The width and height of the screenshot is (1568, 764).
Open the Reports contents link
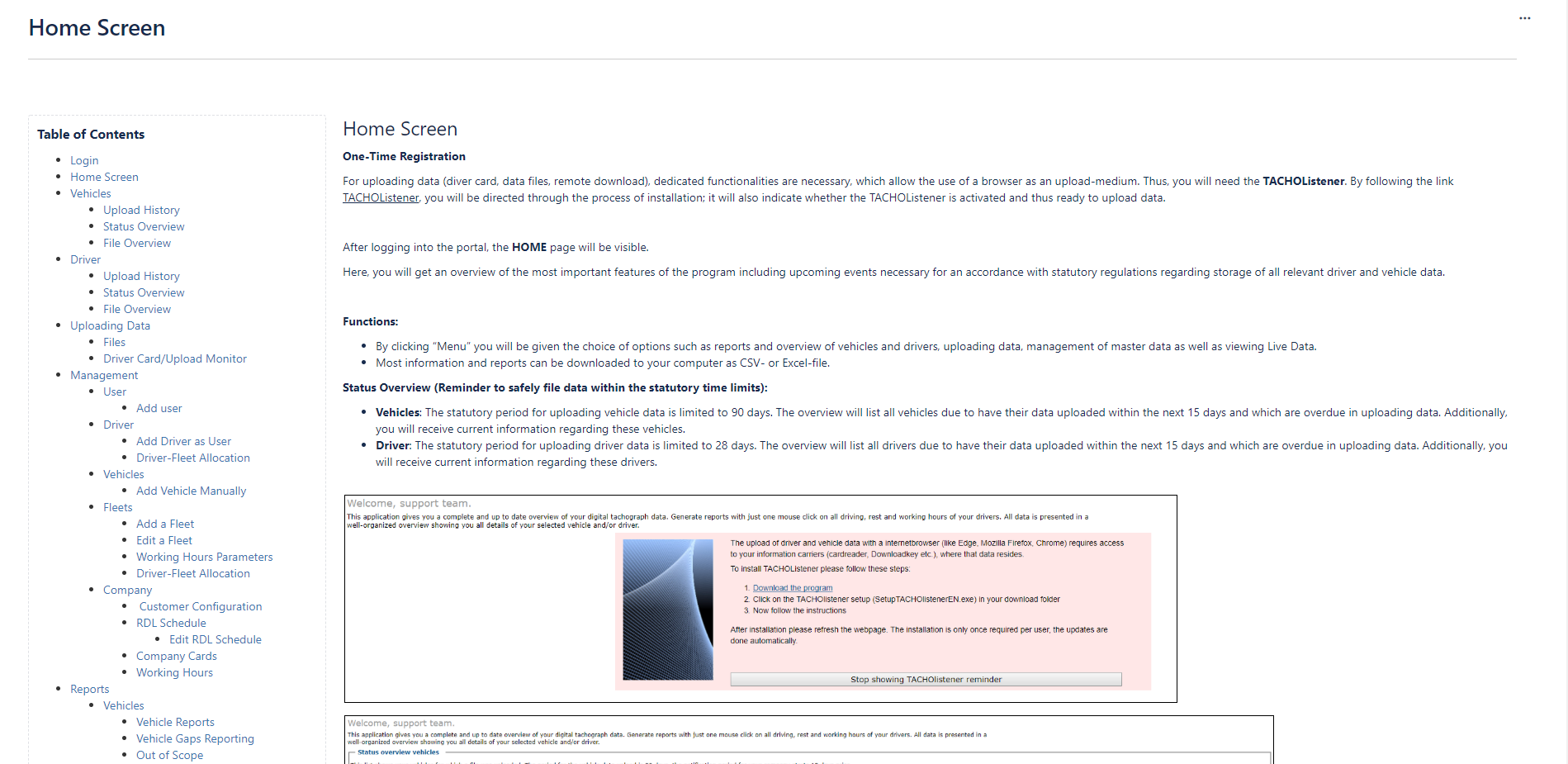click(89, 689)
